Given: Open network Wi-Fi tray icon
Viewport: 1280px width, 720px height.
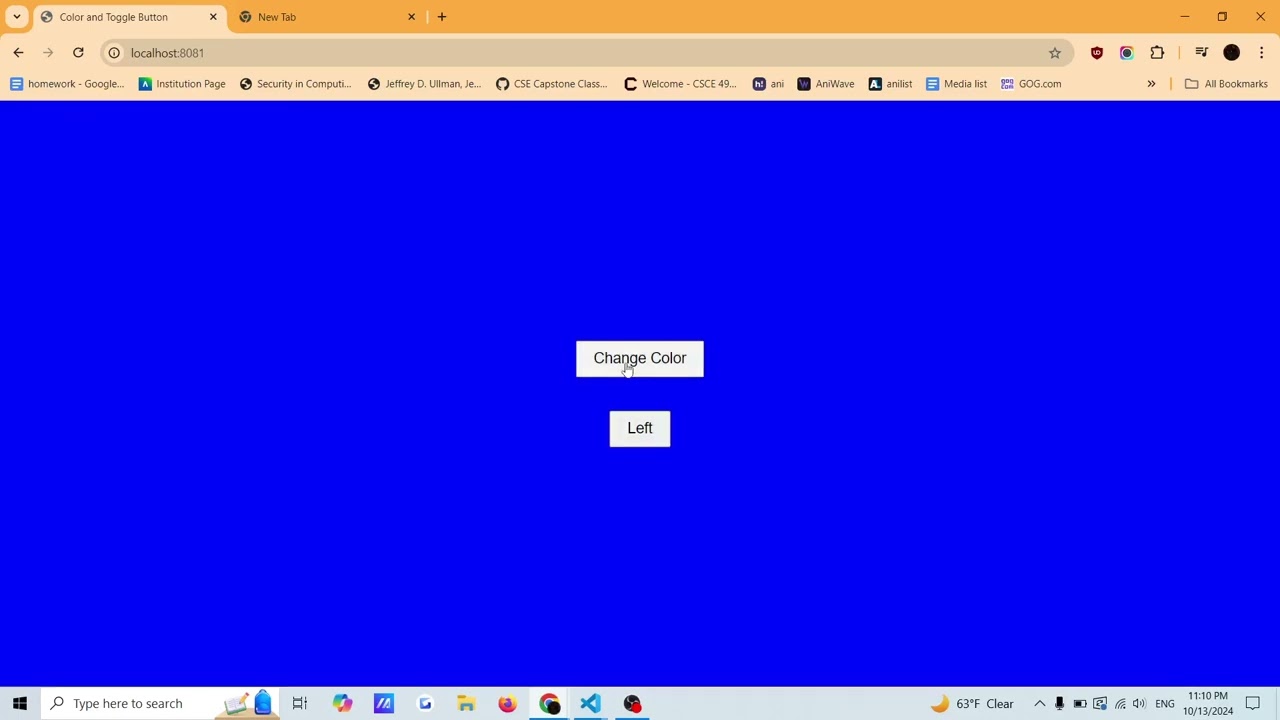Looking at the screenshot, I should [x=1120, y=704].
